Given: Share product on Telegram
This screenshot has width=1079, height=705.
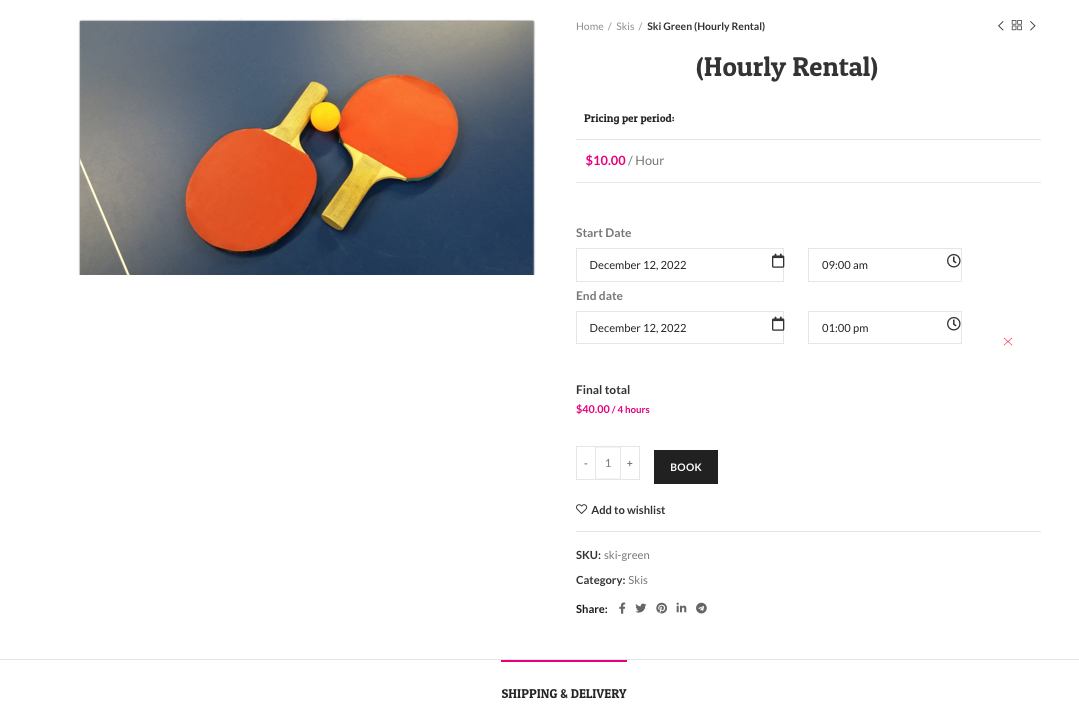Looking at the screenshot, I should [701, 608].
